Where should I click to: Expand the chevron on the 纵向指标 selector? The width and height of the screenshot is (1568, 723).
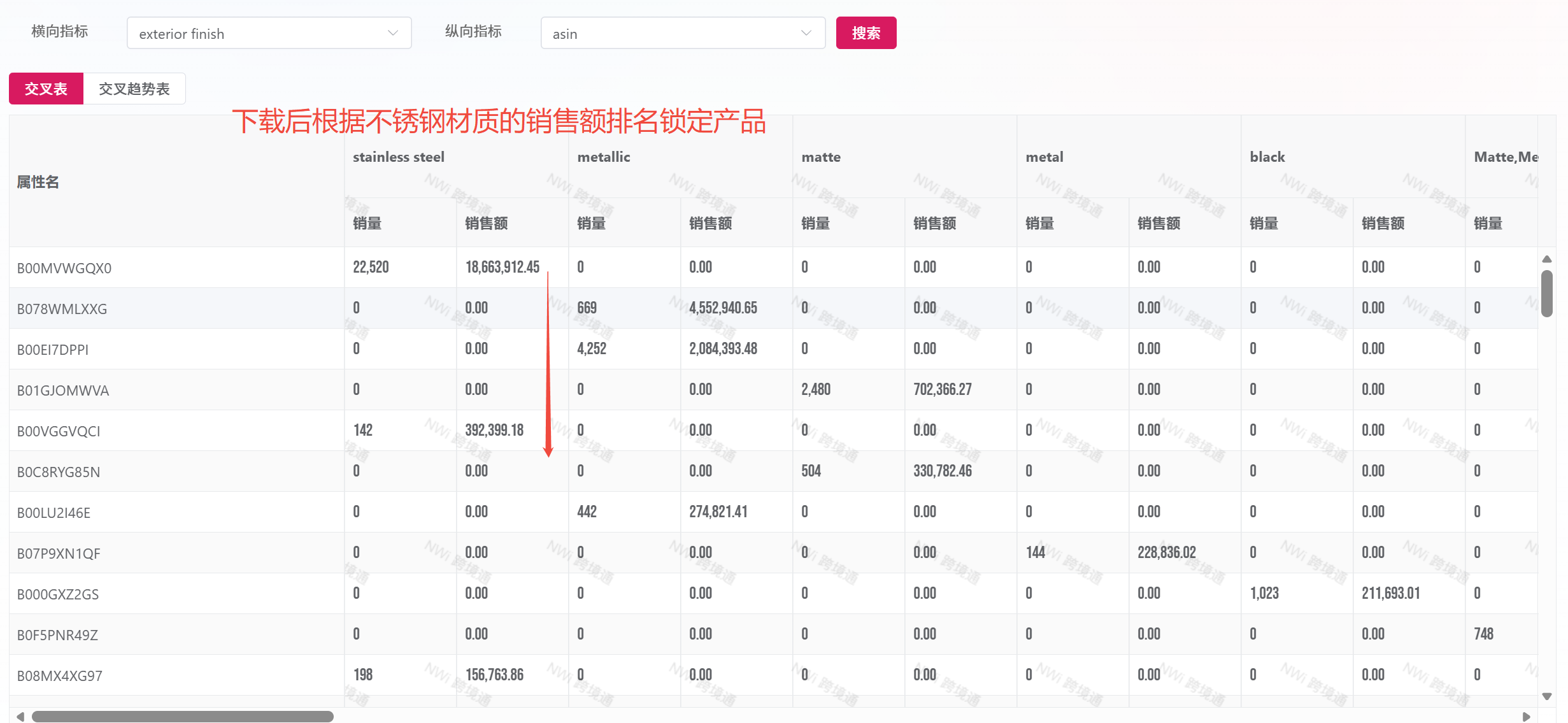pos(806,32)
